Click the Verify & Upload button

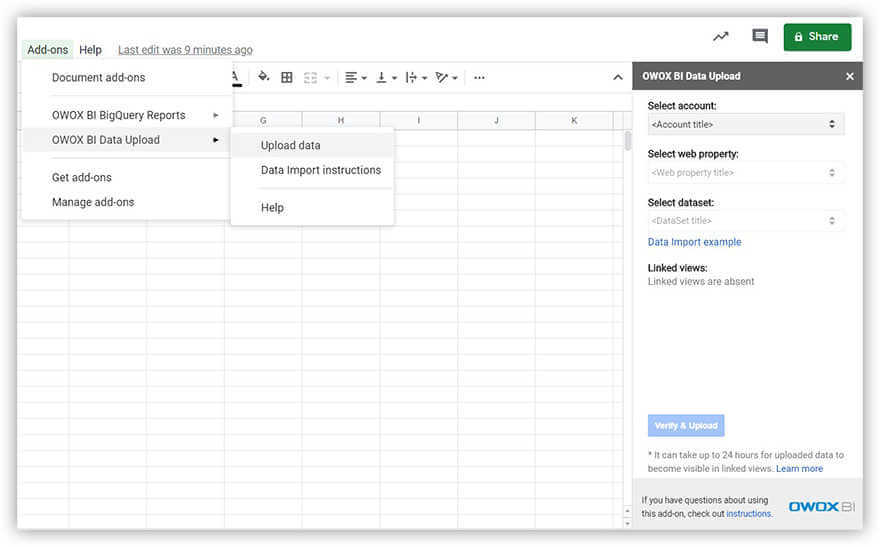click(x=686, y=425)
